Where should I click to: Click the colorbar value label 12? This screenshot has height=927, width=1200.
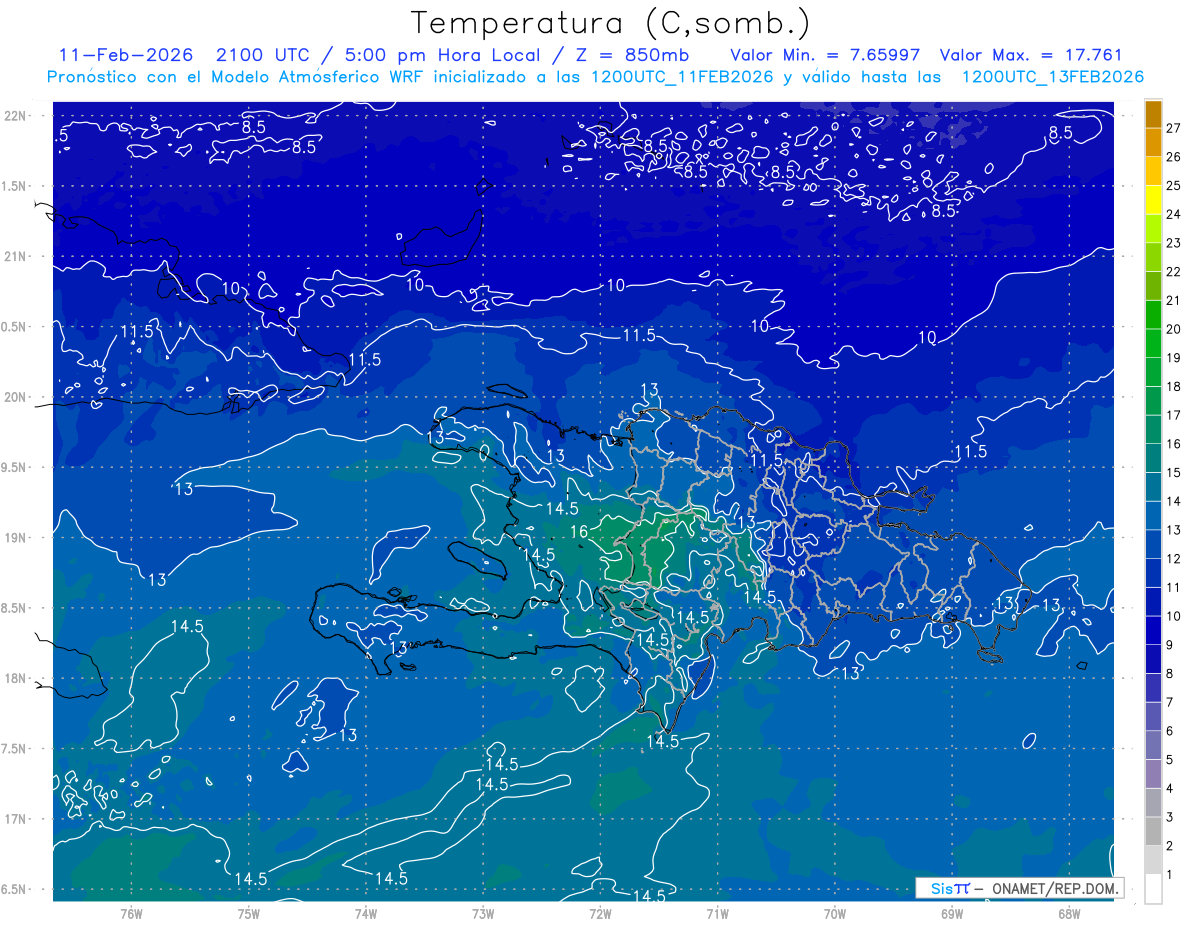1173,558
